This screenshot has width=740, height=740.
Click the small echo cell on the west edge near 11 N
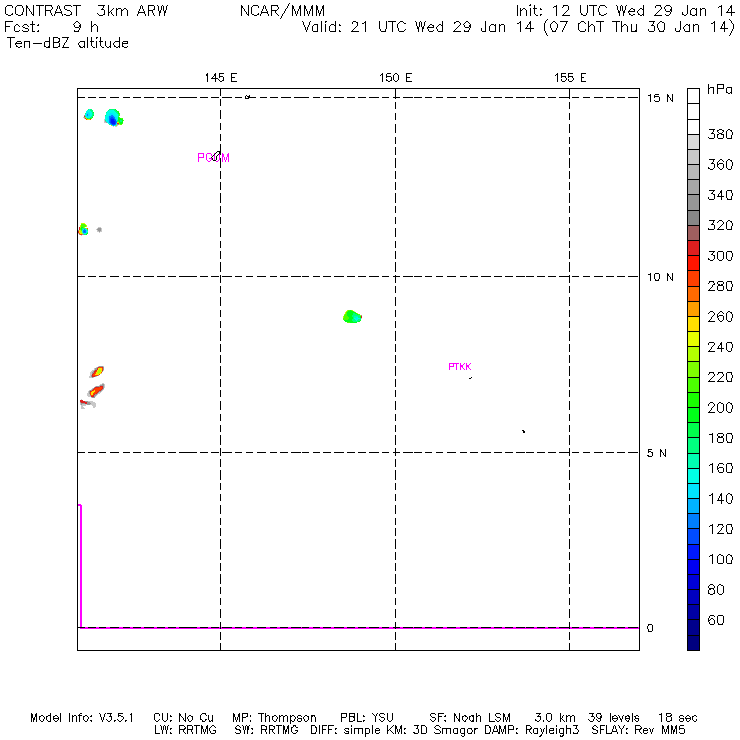[x=83, y=229]
